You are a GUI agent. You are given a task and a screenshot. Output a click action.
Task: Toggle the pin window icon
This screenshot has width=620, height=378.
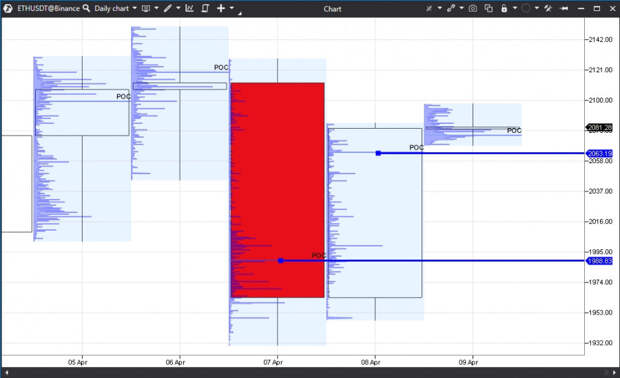point(564,8)
